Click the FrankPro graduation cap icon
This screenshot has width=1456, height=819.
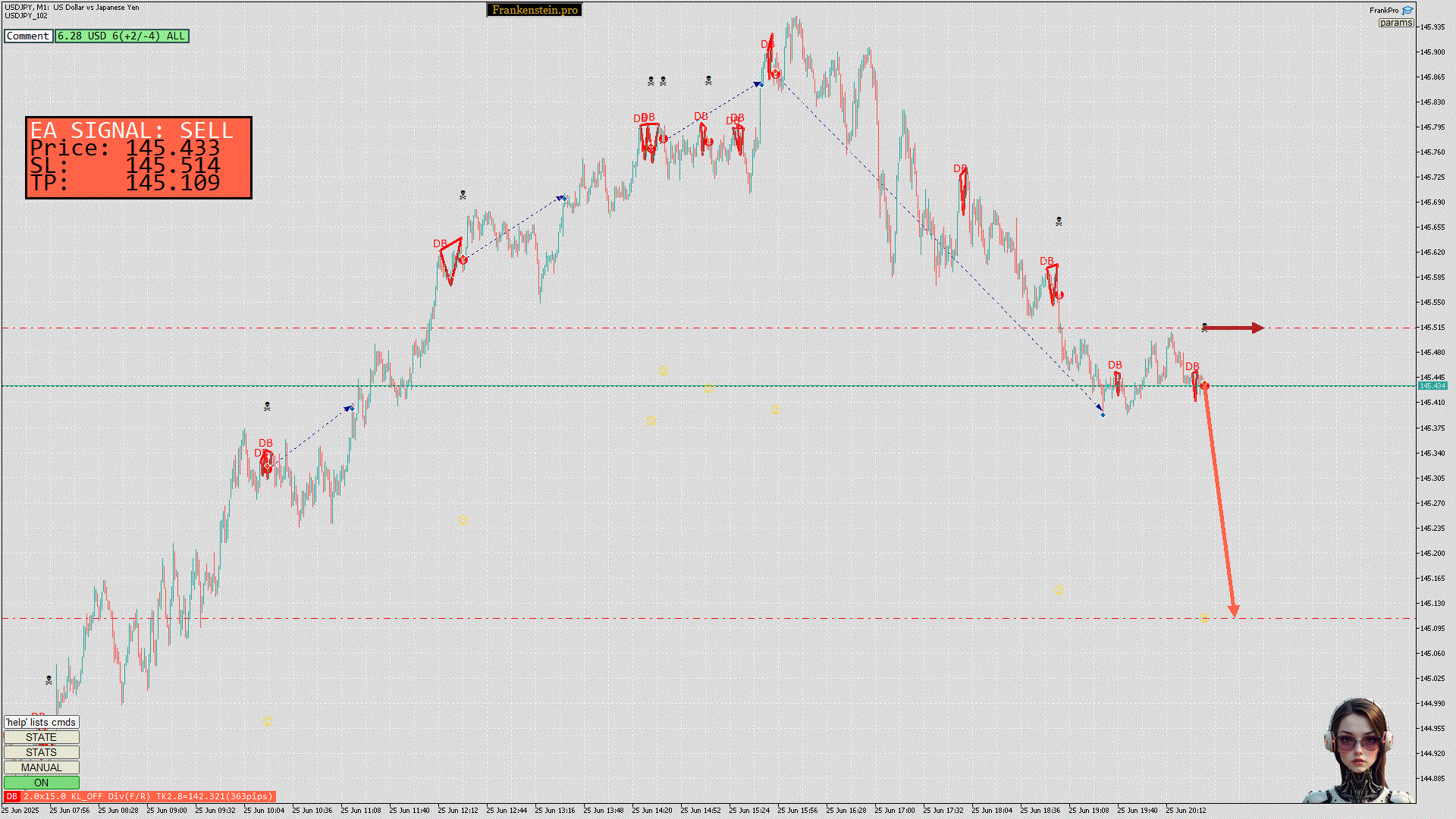[x=1407, y=11]
